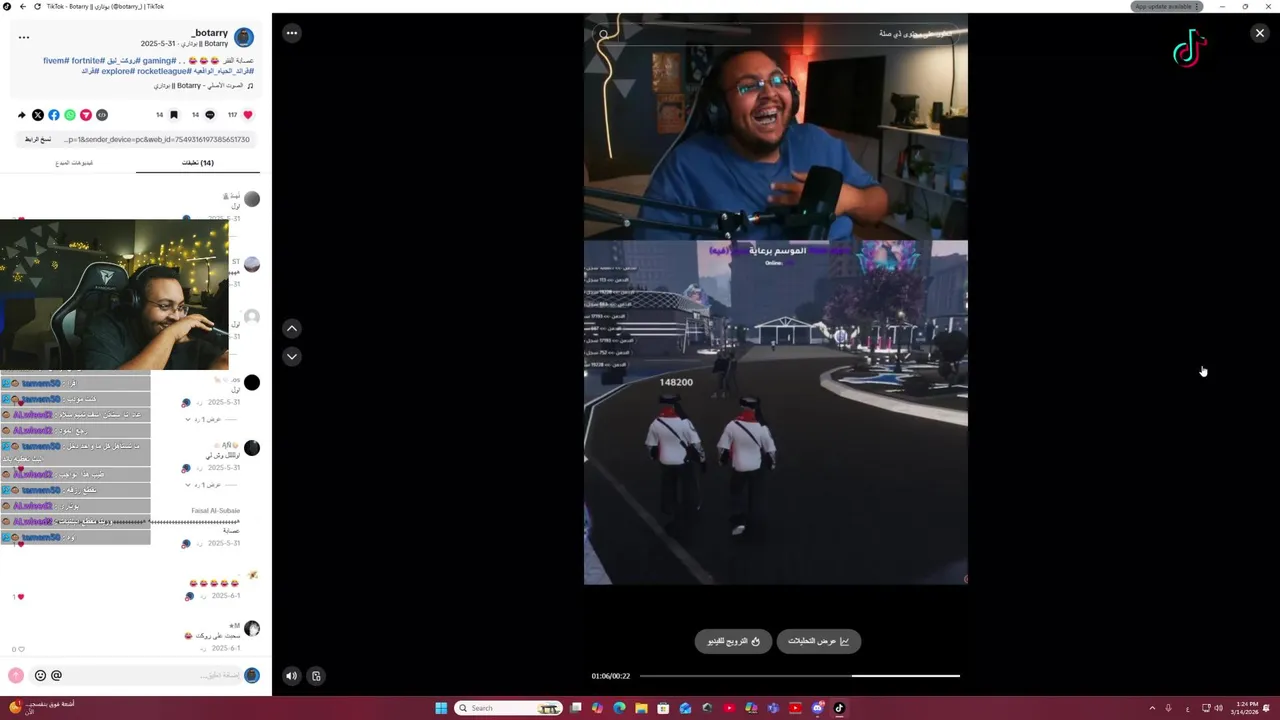Image resolution: width=1280 pixels, height=720 pixels.
Task: Click the taskbar Search box
Action: click(x=508, y=708)
